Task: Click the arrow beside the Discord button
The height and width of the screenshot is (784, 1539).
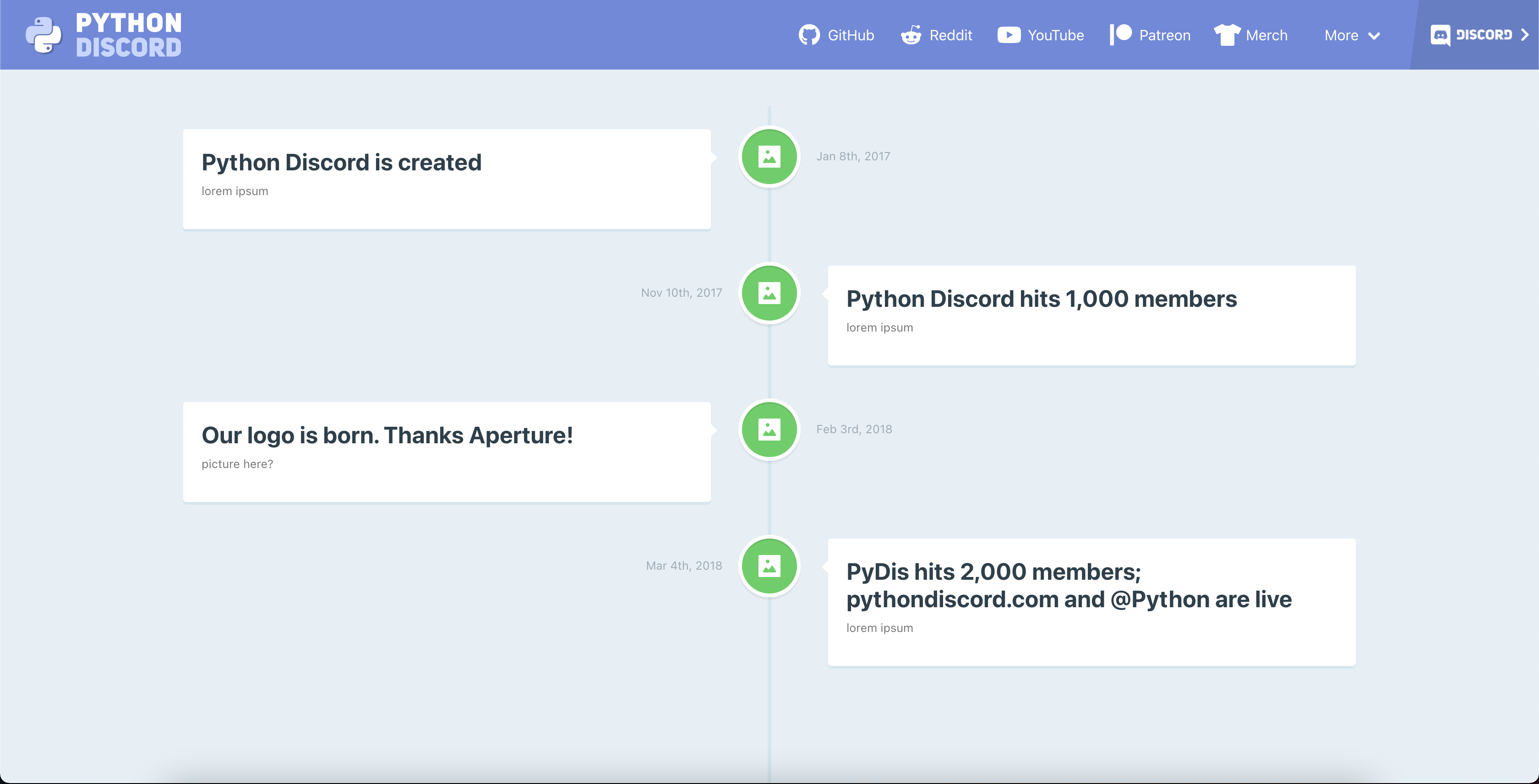Action: [x=1525, y=35]
